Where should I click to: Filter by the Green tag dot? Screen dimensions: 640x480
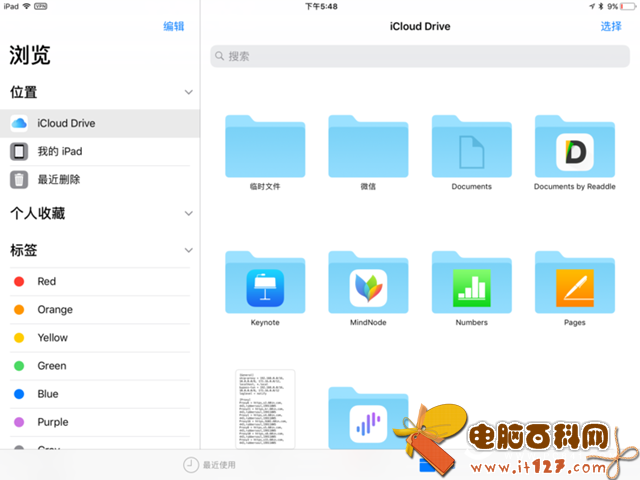pos(19,366)
